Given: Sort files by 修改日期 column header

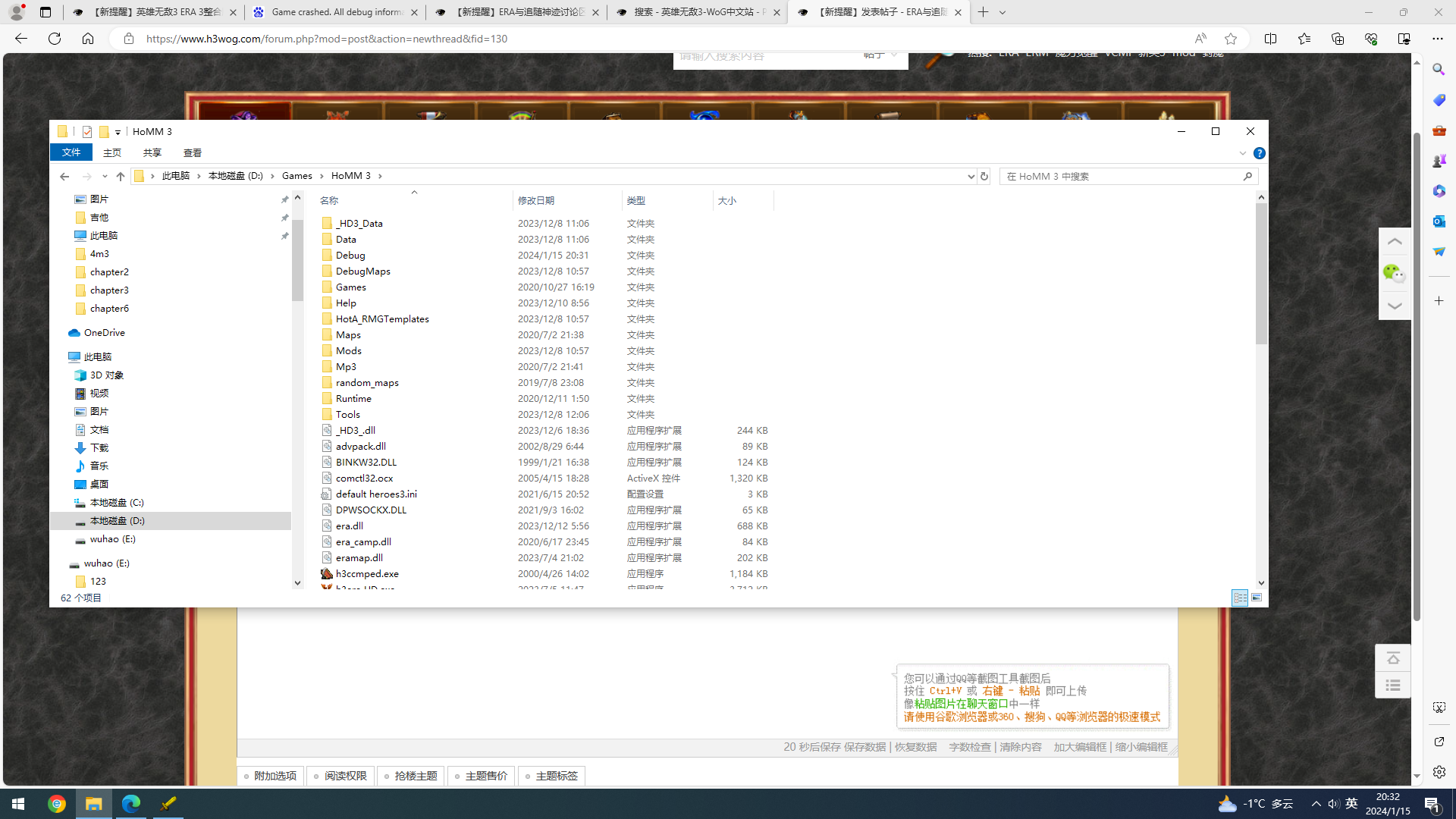Looking at the screenshot, I should click(x=567, y=201).
